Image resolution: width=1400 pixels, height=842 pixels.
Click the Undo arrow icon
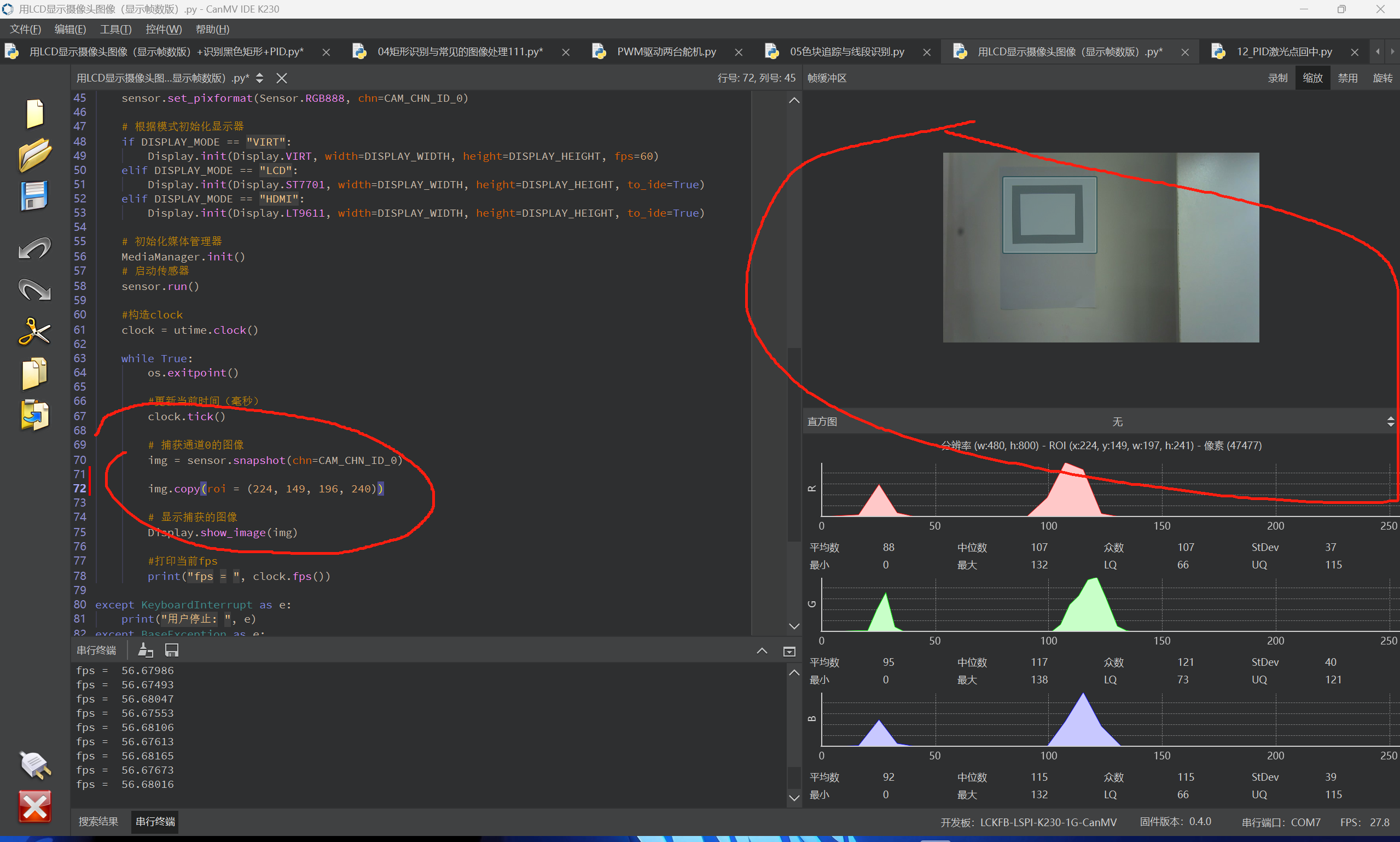(34, 248)
